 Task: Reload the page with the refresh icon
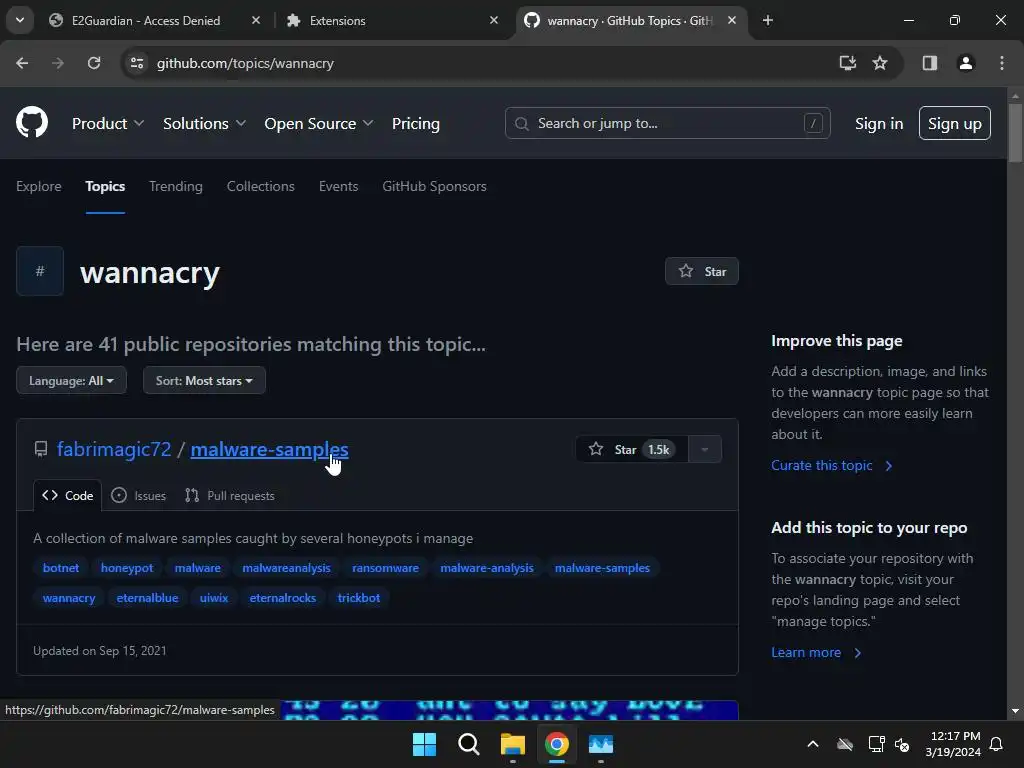(94, 63)
